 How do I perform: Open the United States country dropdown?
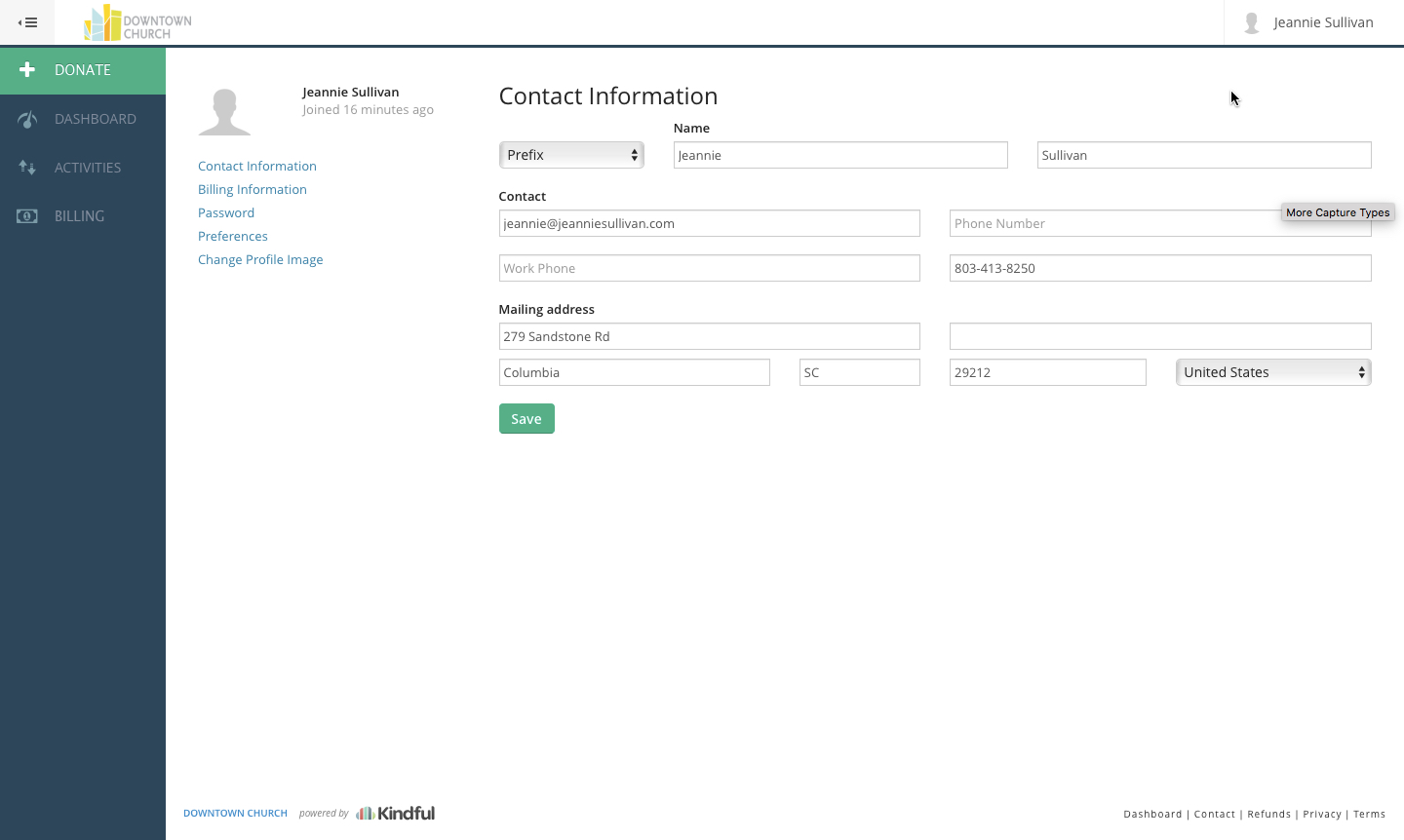click(x=1273, y=372)
